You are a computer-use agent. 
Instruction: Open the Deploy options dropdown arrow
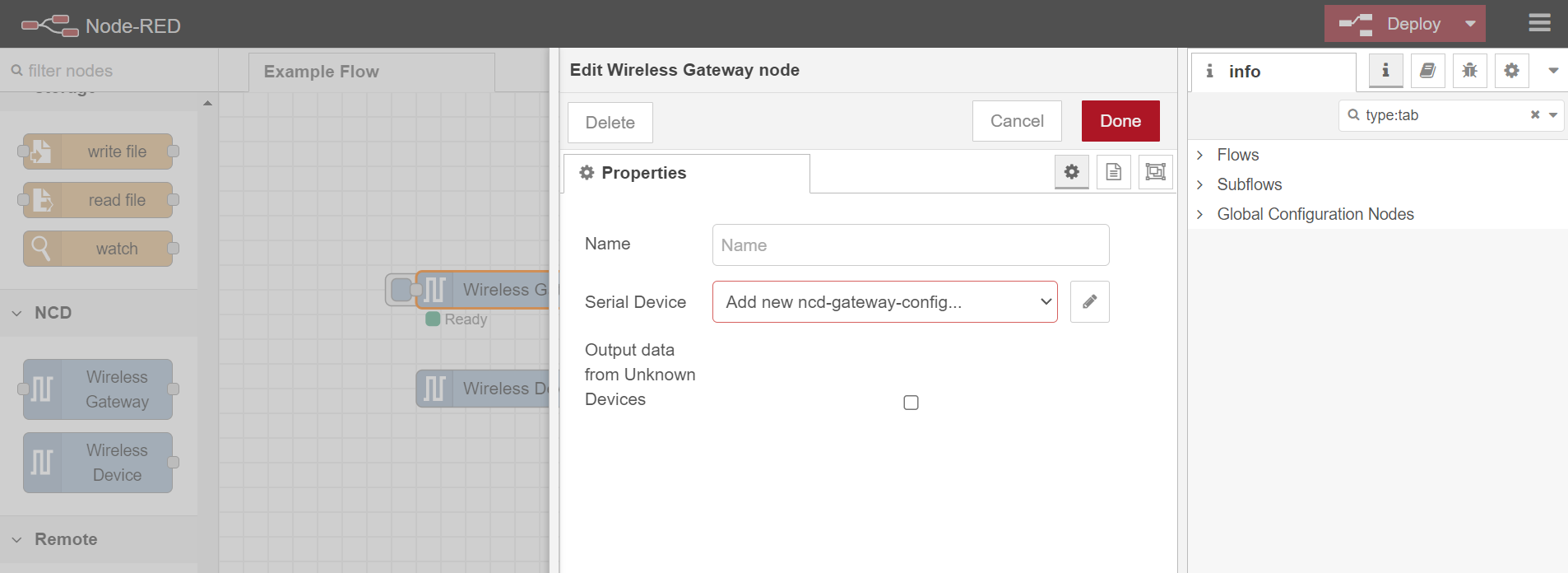point(1469,24)
